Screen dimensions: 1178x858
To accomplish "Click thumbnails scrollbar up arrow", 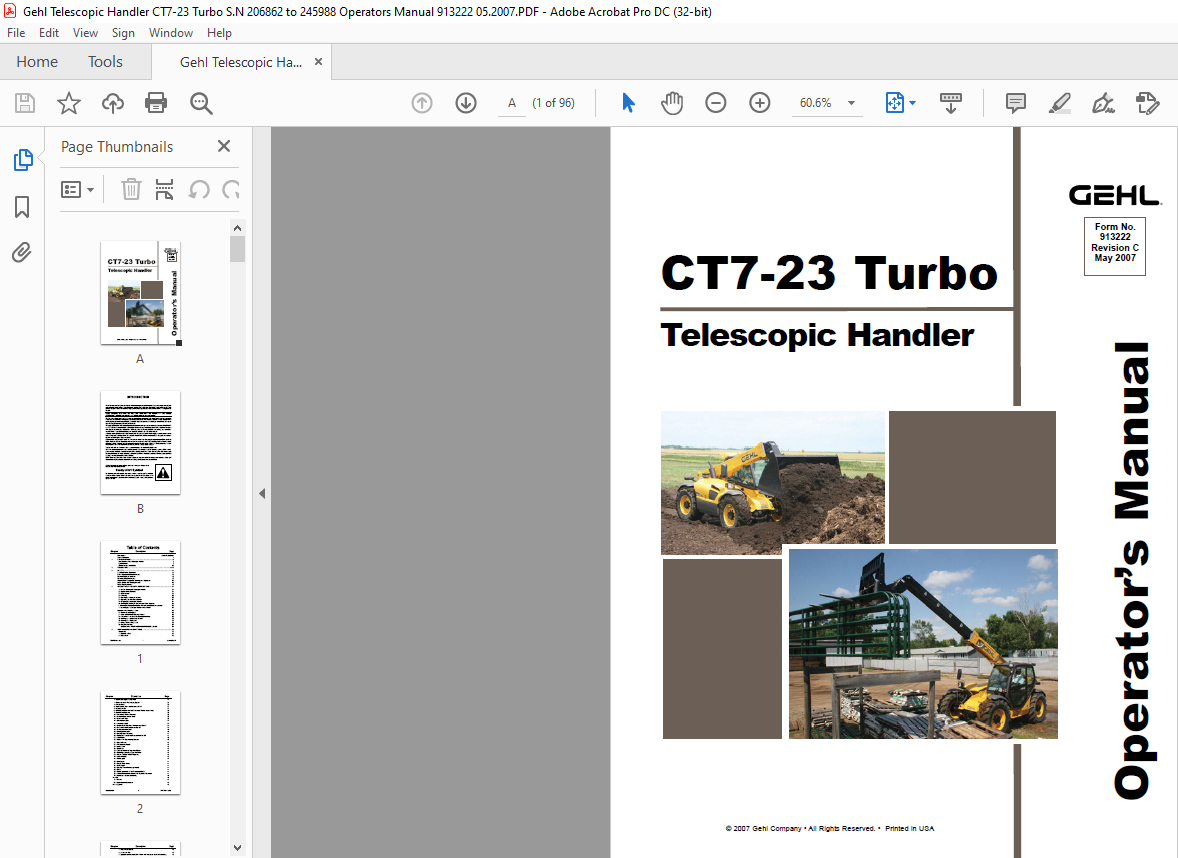I will (237, 228).
